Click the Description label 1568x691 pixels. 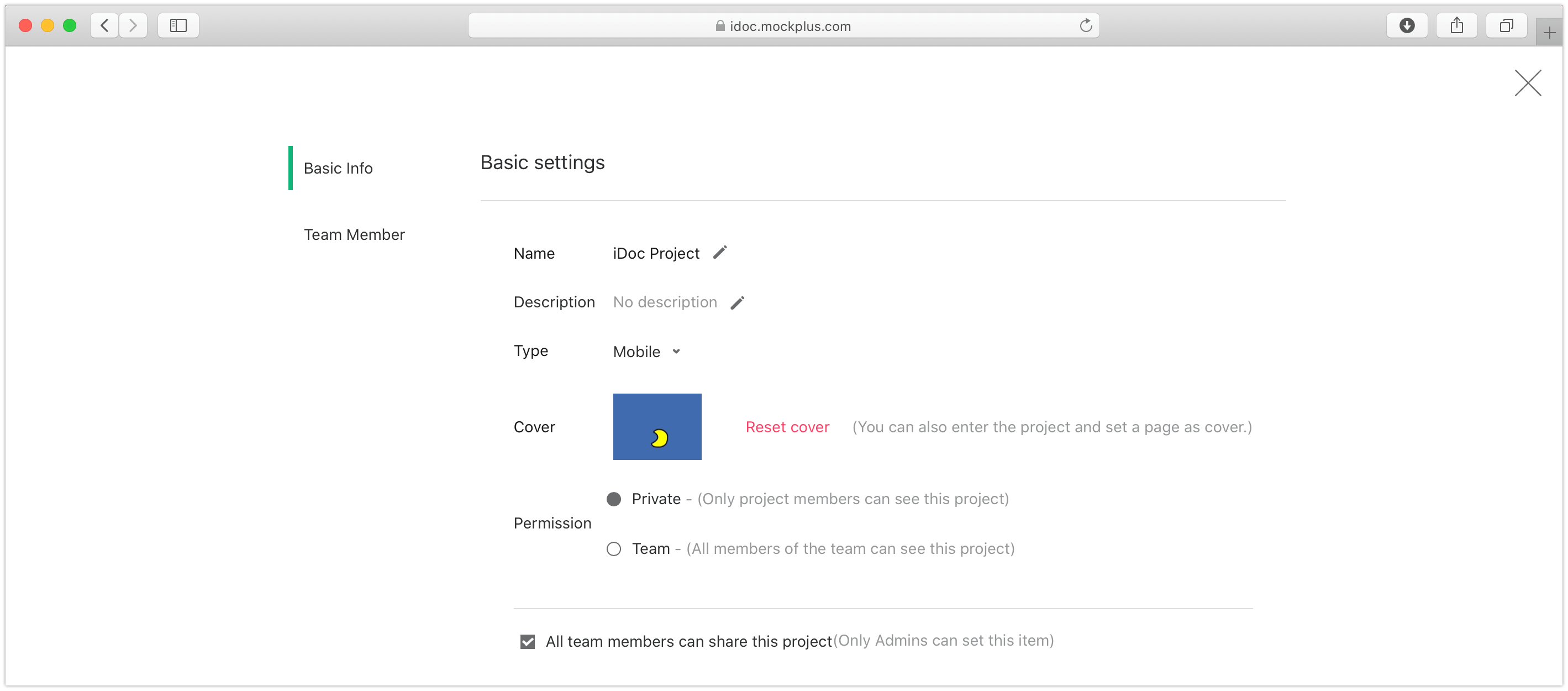pyautogui.click(x=554, y=302)
